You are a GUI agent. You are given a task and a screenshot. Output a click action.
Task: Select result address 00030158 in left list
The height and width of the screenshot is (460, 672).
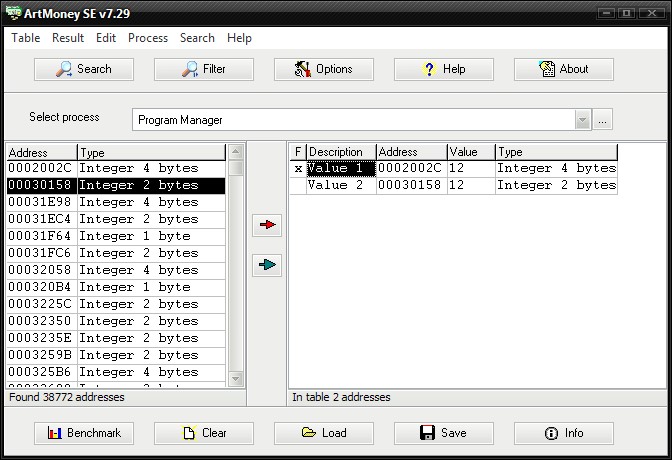tap(40, 186)
